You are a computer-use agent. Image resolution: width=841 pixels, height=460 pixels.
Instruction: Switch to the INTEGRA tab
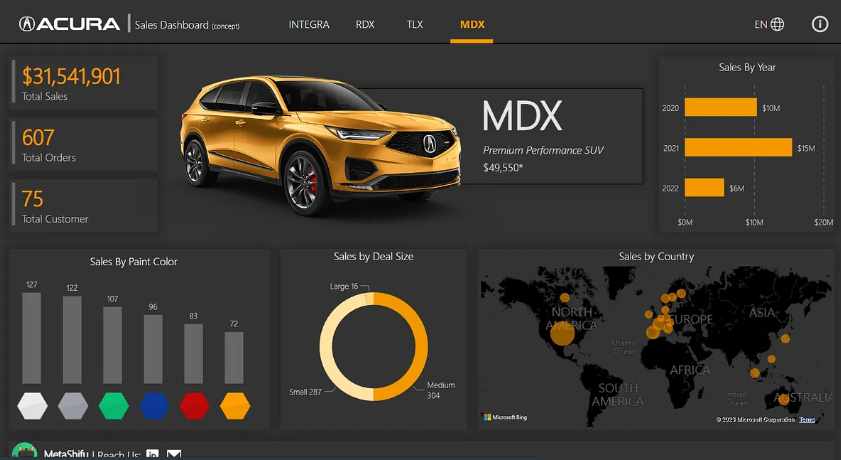(x=309, y=24)
